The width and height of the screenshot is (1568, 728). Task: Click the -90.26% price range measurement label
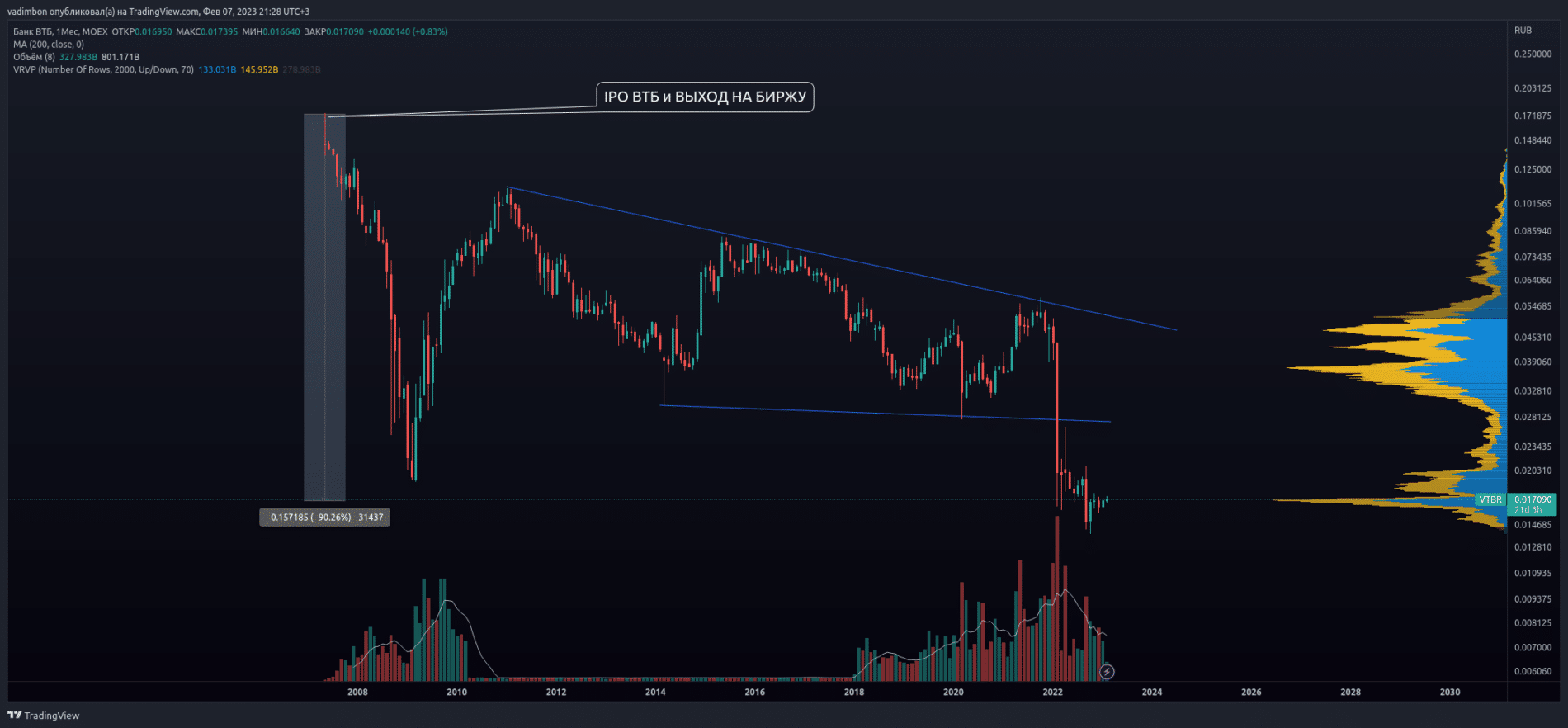pos(324,518)
